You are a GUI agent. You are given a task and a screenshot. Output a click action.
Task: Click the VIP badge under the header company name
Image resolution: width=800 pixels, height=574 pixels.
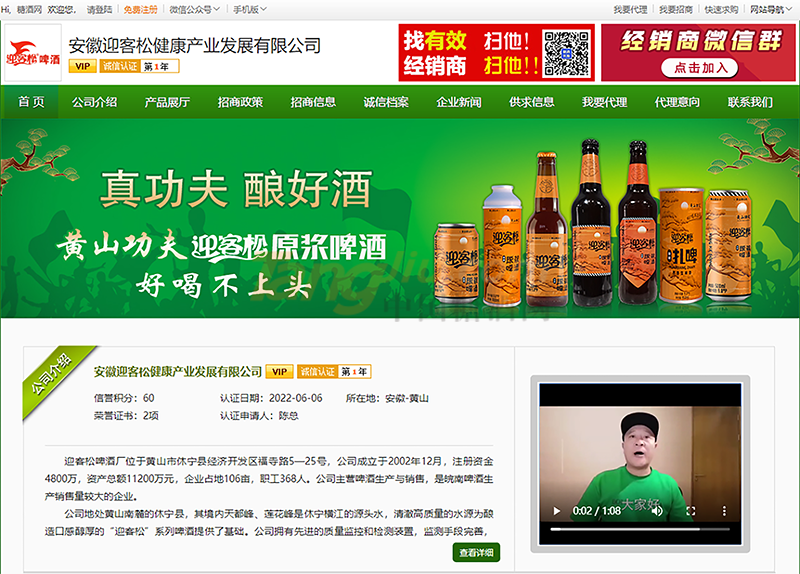83,67
